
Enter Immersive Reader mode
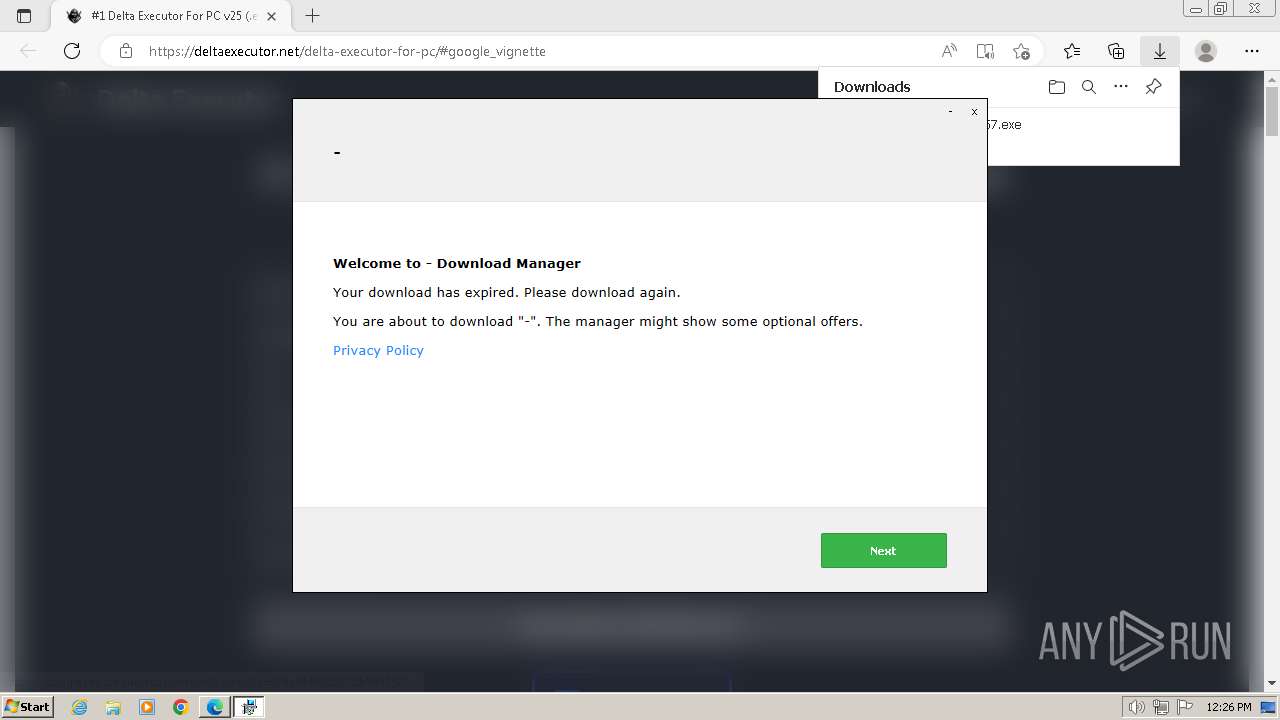tap(985, 51)
